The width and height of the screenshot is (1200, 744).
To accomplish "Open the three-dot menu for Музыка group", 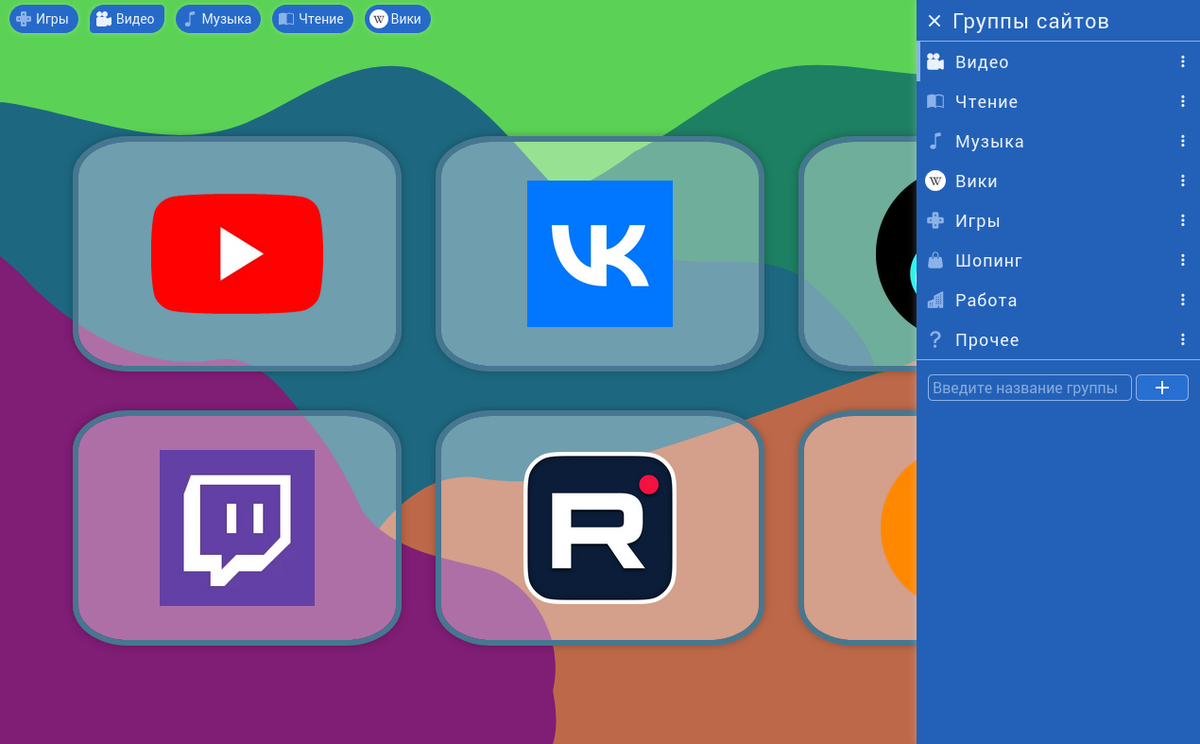I will click(1183, 141).
